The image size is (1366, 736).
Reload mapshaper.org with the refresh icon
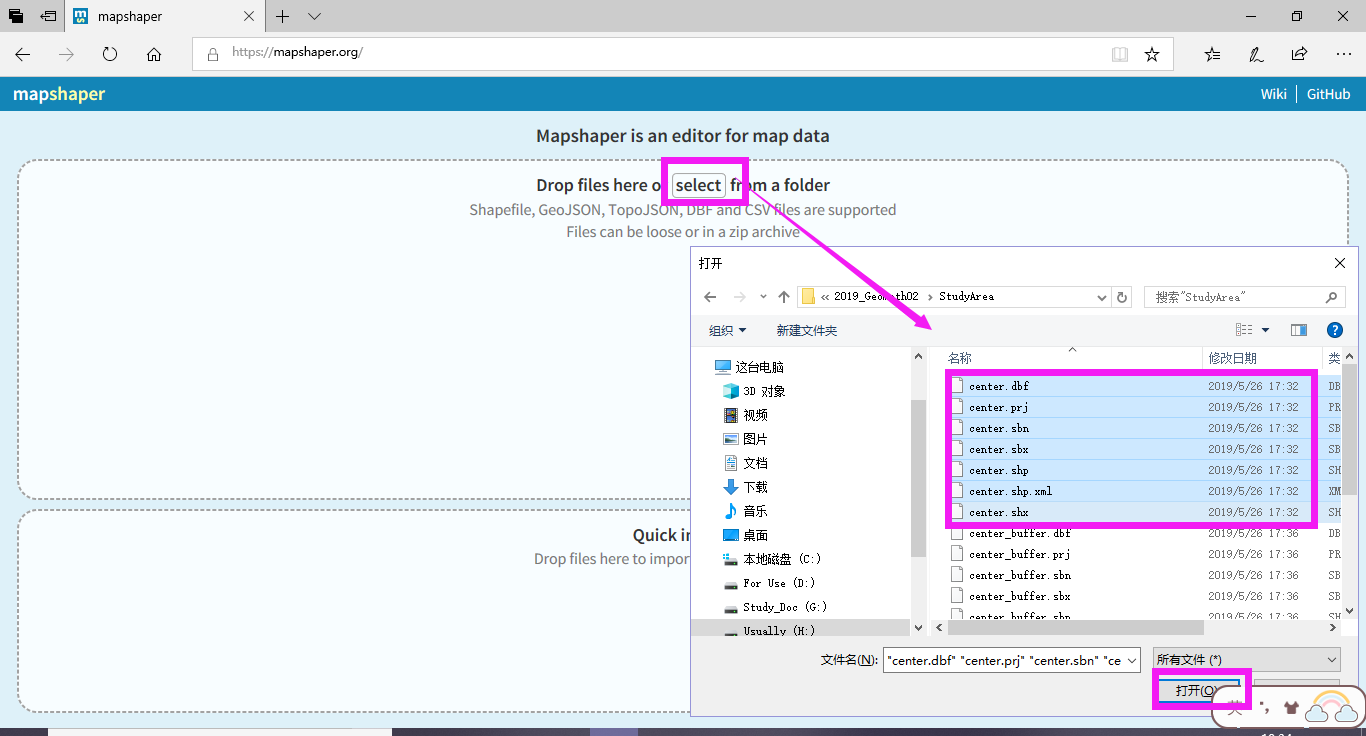click(110, 54)
